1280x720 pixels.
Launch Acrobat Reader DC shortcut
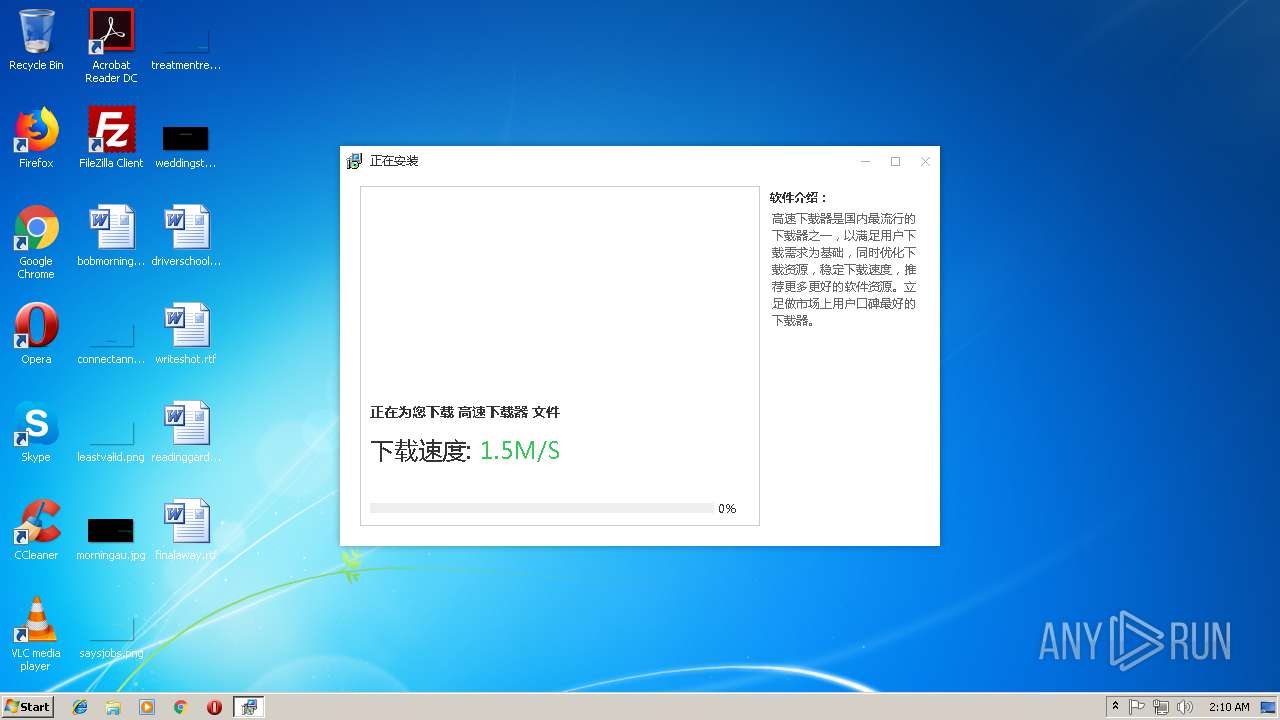pos(111,46)
